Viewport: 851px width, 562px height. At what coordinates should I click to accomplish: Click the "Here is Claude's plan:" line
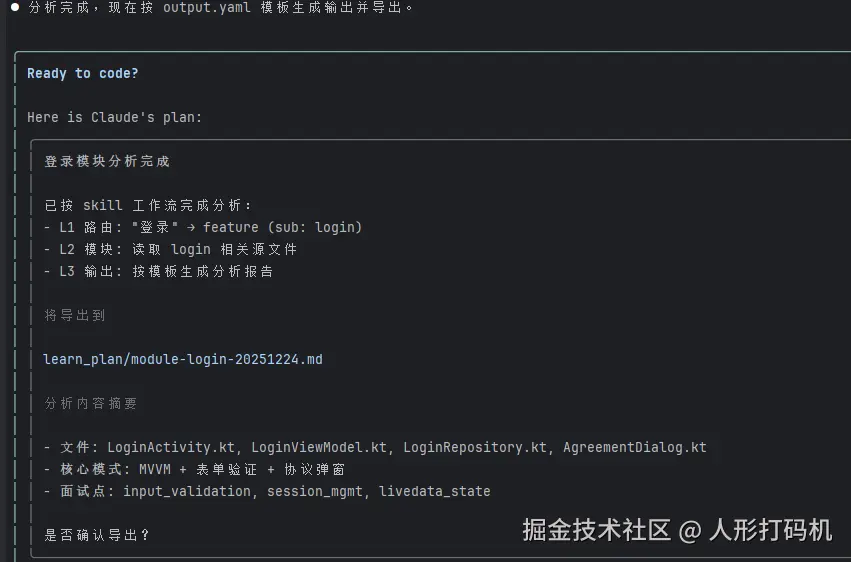coord(115,117)
